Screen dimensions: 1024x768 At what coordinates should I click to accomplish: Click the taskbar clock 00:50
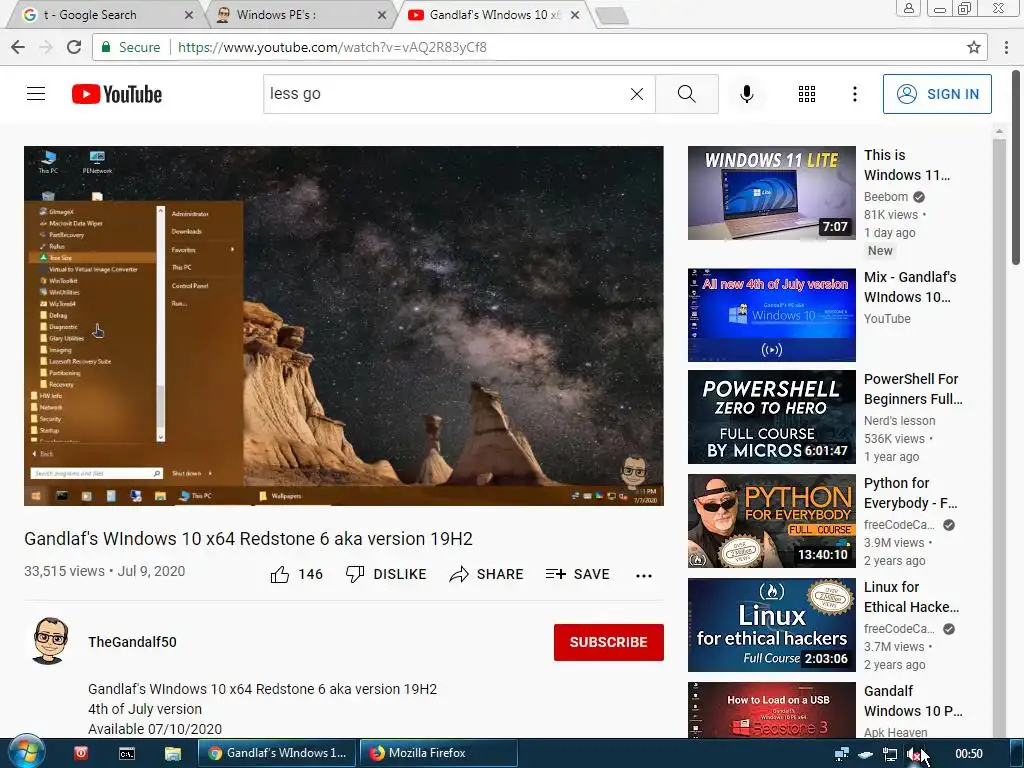pos(968,754)
